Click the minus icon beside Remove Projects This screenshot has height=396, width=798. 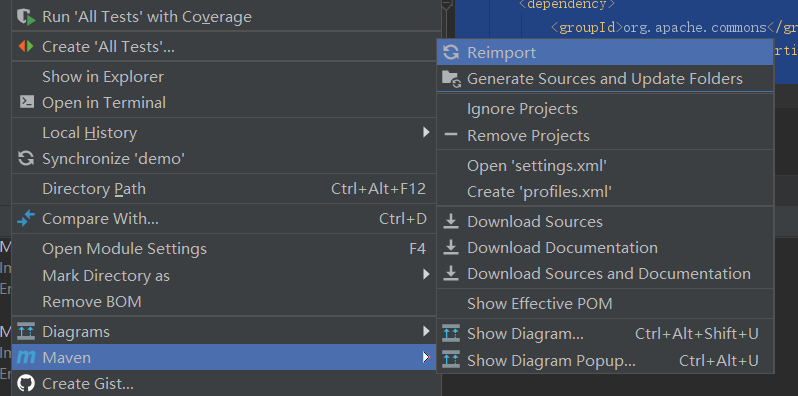tap(451, 135)
